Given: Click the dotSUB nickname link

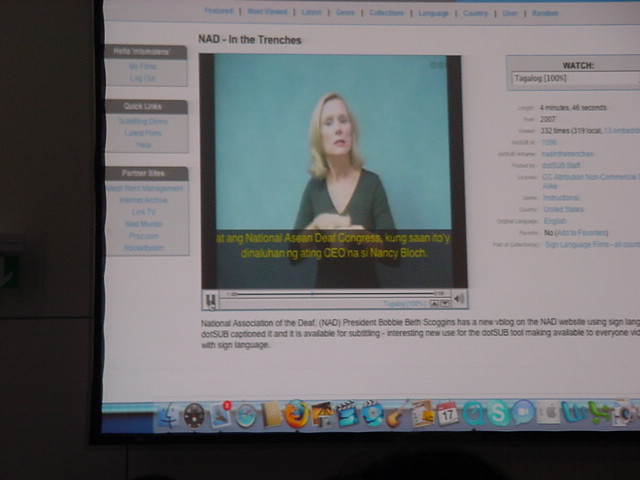Looking at the screenshot, I should click(x=567, y=154).
